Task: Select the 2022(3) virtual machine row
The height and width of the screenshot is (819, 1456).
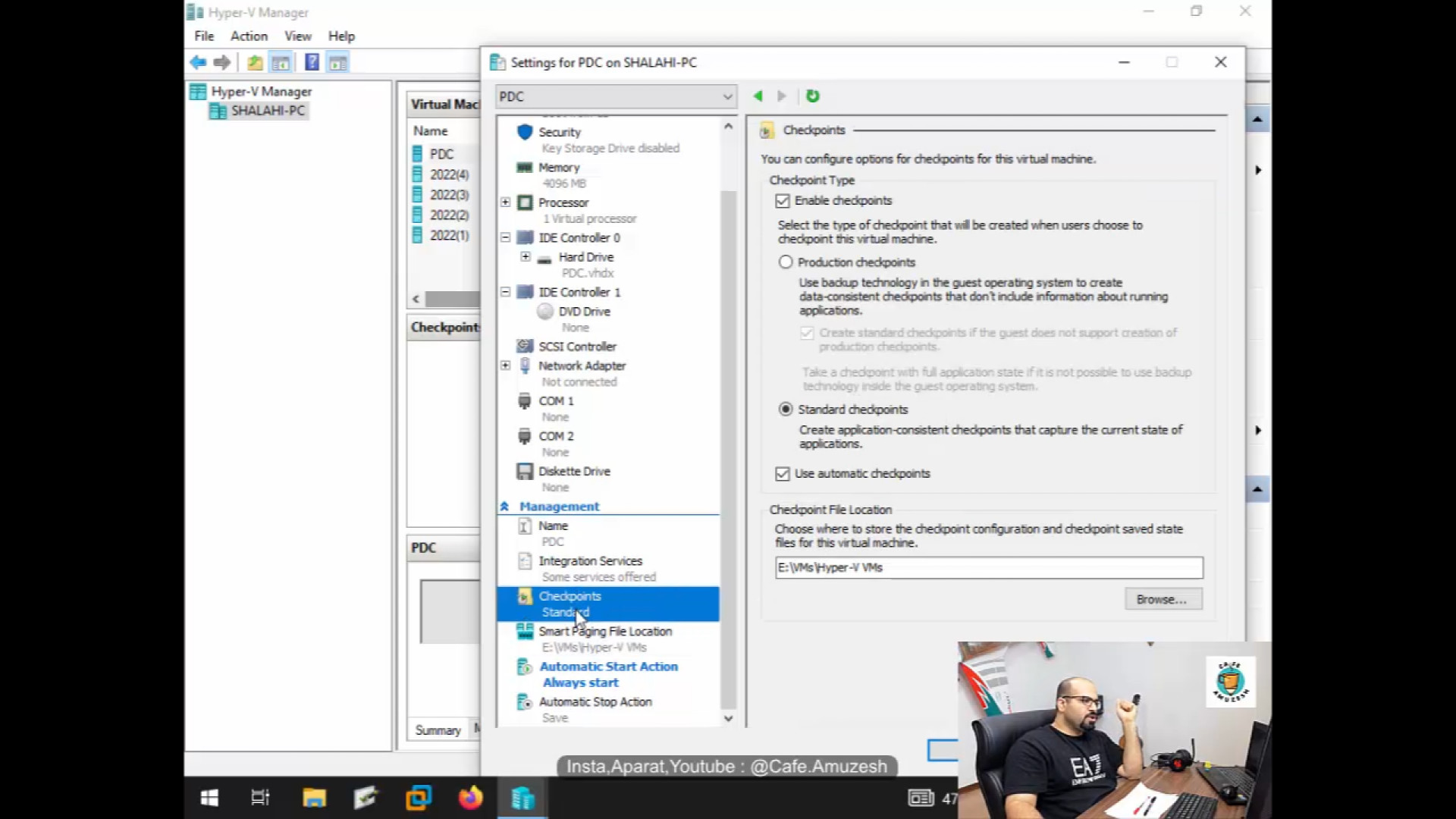Action: [445, 195]
